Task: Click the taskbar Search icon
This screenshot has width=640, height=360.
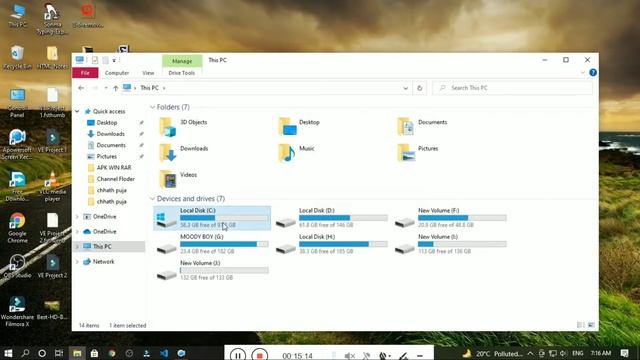Action: tap(25, 353)
